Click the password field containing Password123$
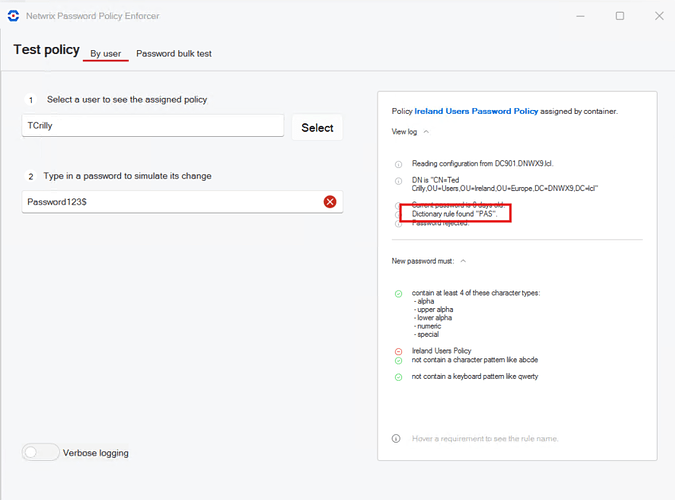 pyautogui.click(x=170, y=202)
